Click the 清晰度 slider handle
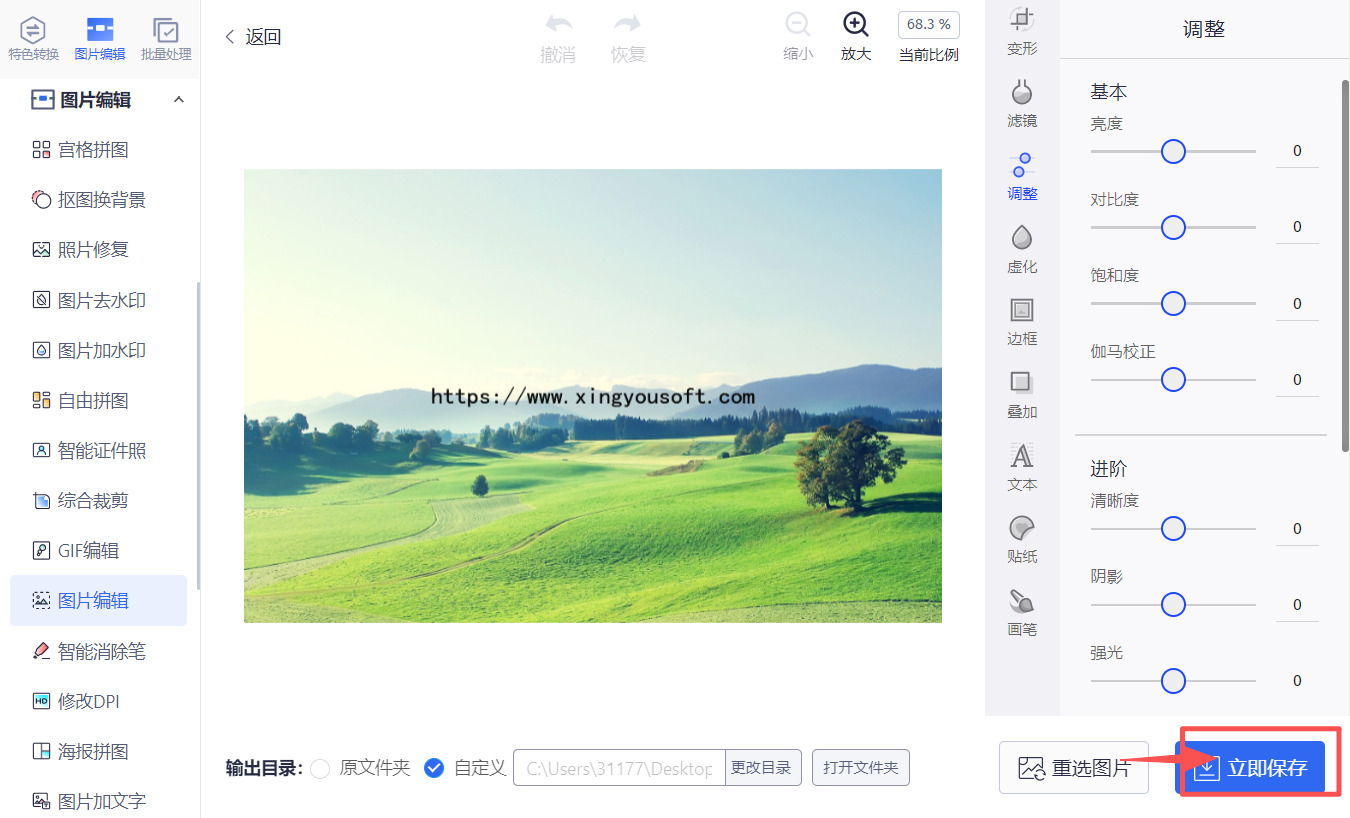1350x818 pixels. 1173,528
